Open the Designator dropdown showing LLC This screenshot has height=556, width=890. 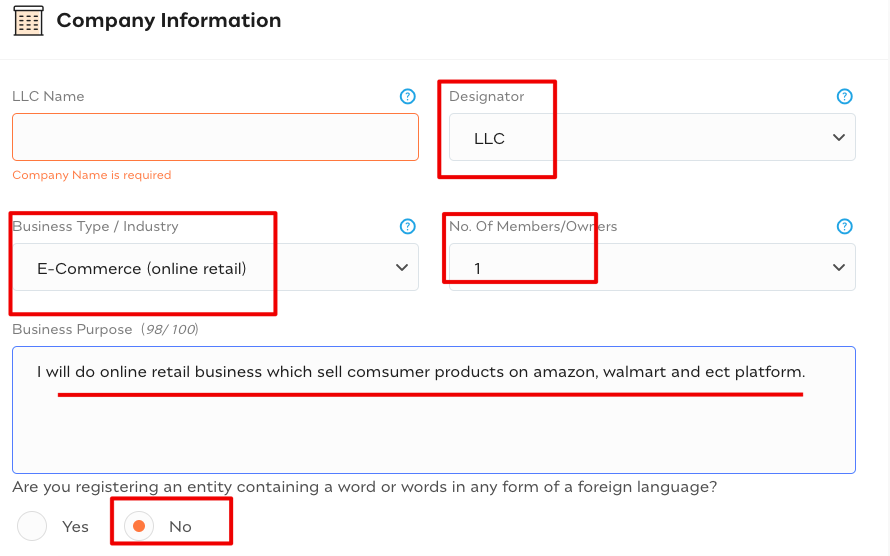tap(651, 138)
